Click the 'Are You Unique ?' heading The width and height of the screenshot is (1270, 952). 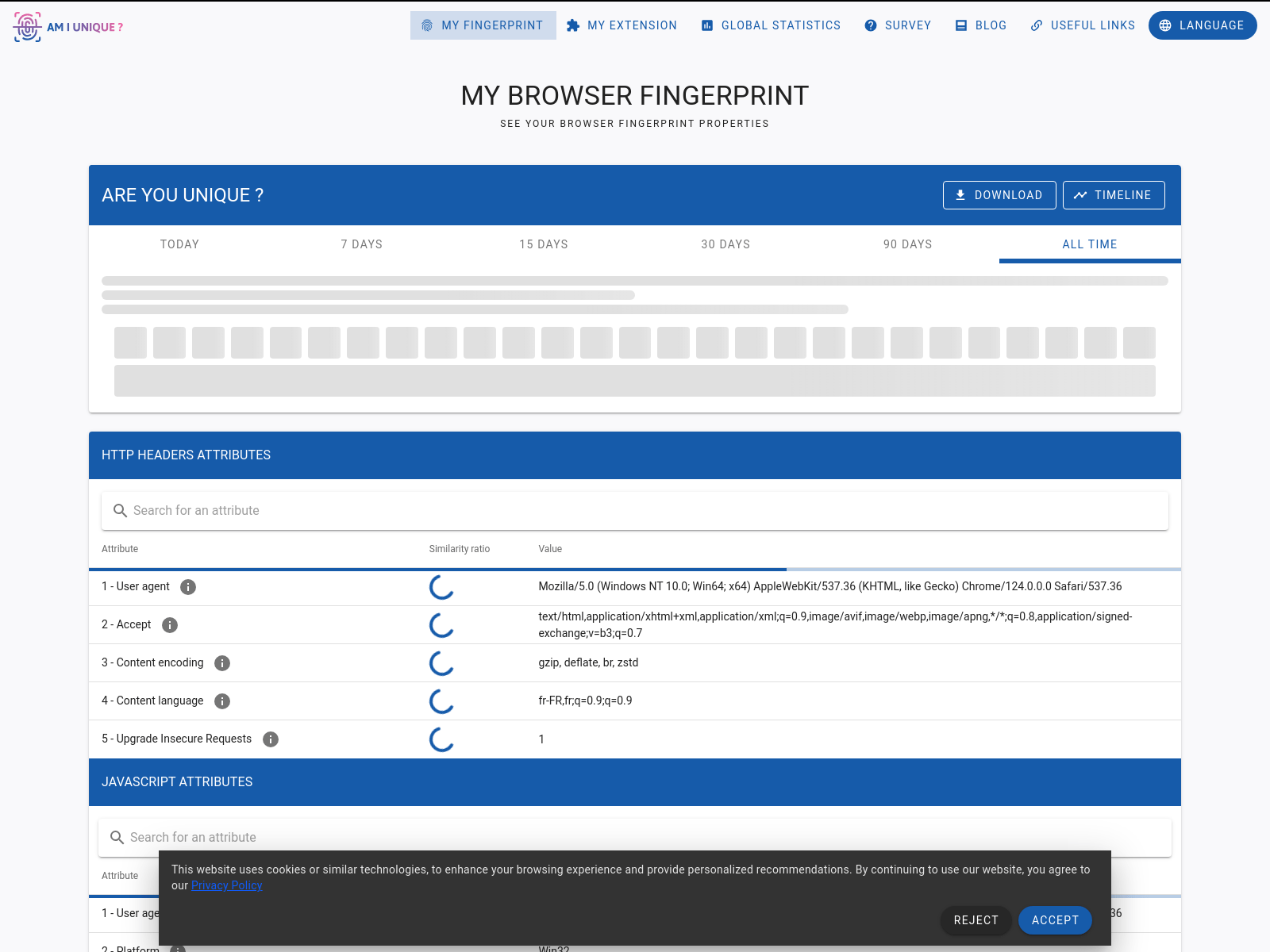tap(183, 195)
